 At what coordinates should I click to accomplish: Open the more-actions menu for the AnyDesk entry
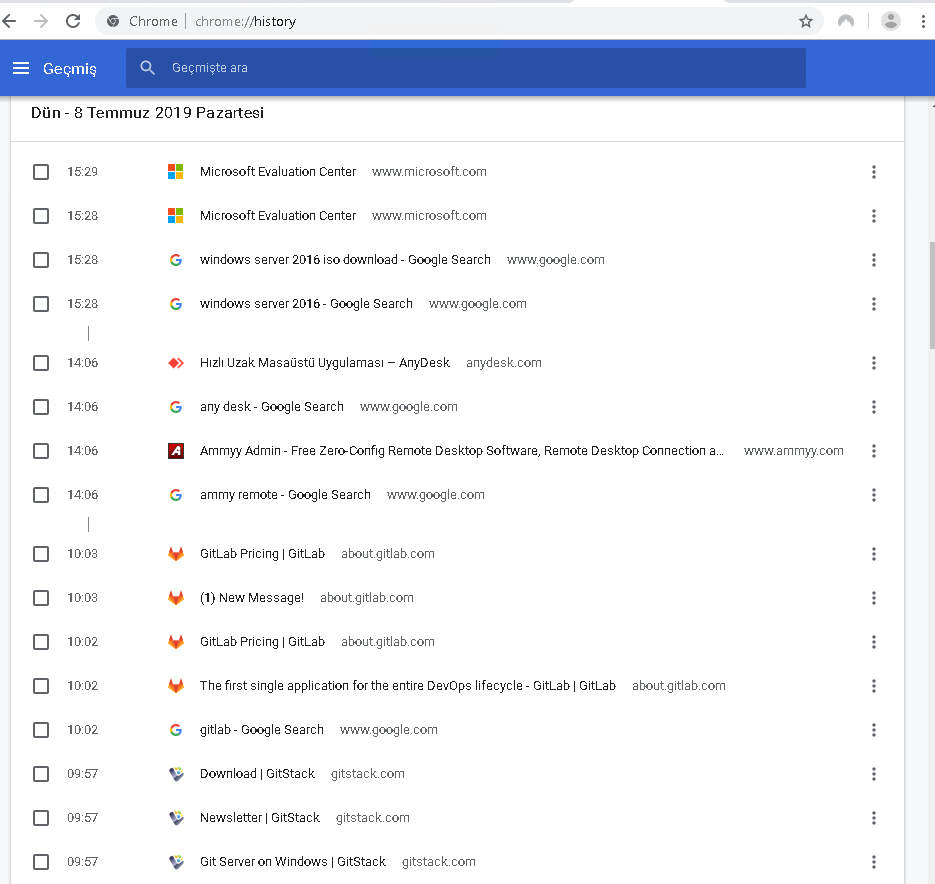click(x=874, y=363)
